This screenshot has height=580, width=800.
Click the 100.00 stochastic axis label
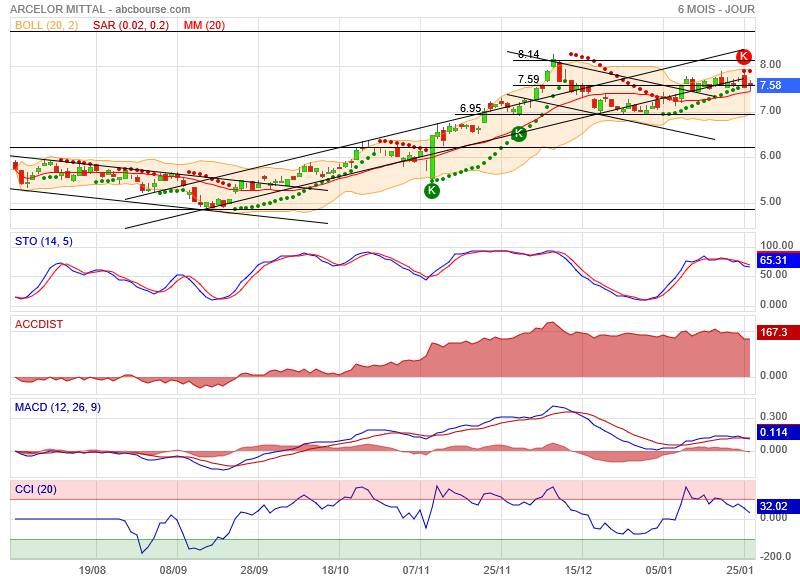pos(777,245)
